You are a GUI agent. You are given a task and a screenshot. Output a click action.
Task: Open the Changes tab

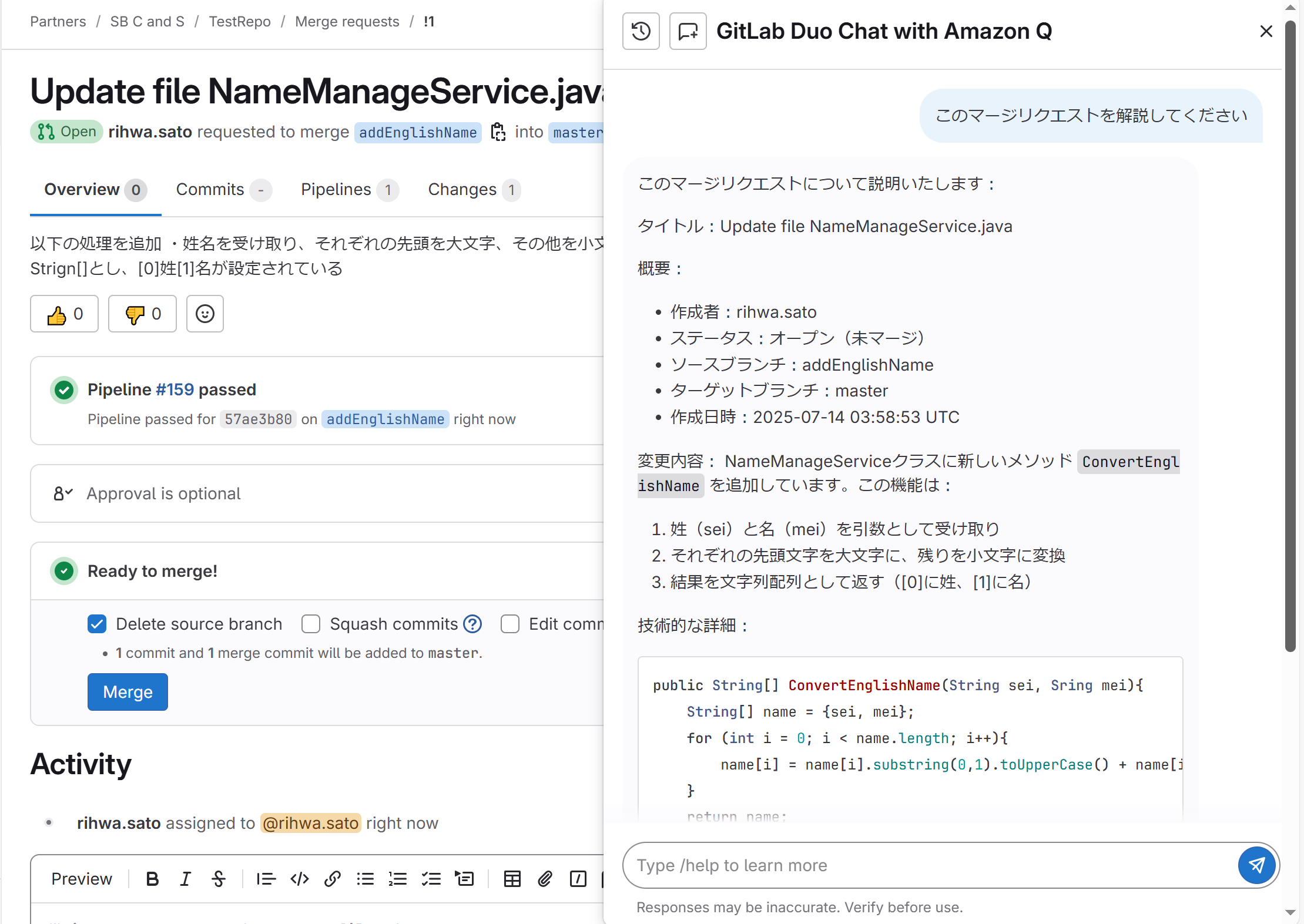point(474,190)
